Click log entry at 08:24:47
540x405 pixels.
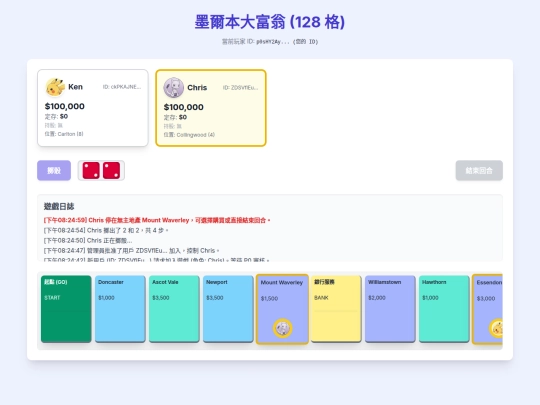pos(132,250)
